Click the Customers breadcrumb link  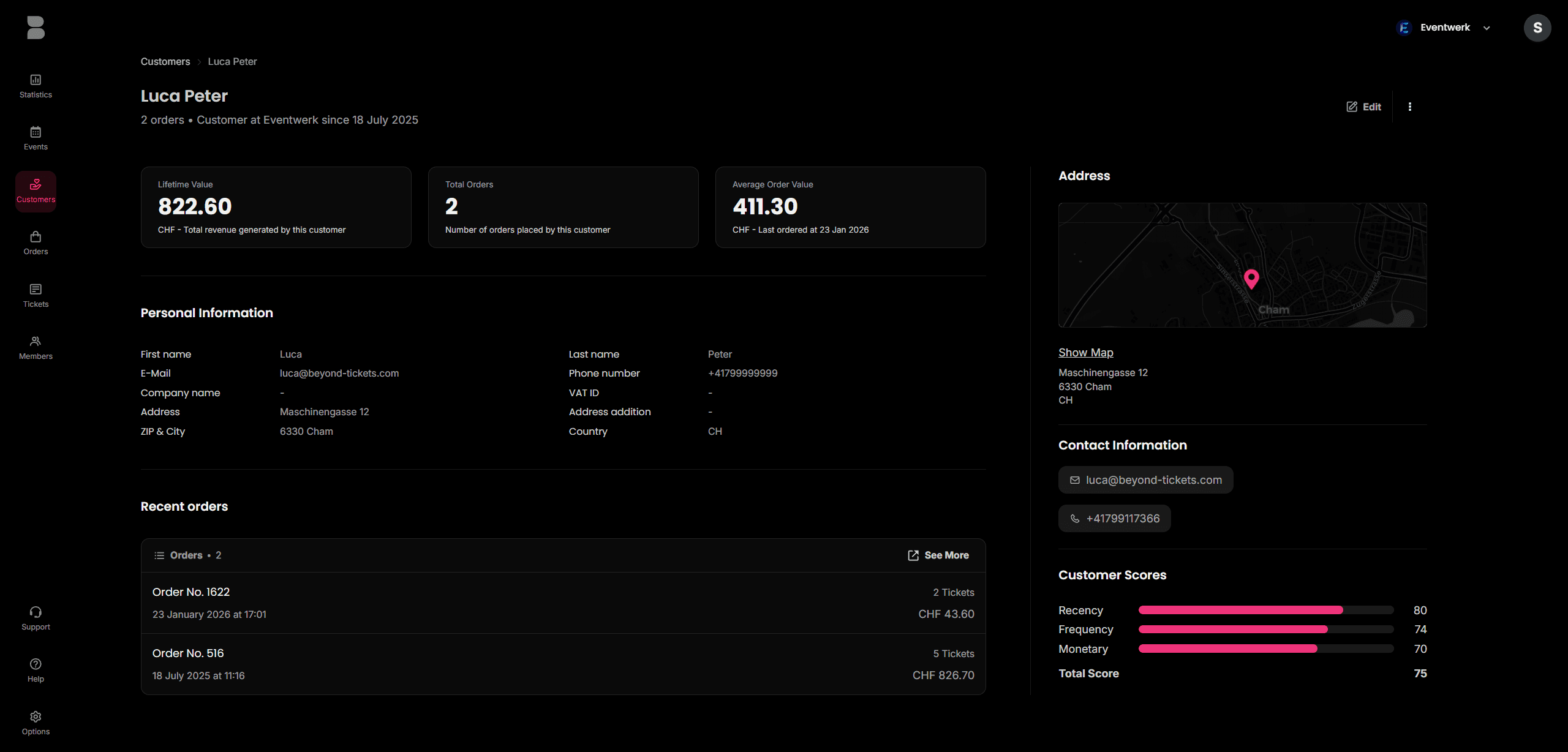(x=165, y=61)
